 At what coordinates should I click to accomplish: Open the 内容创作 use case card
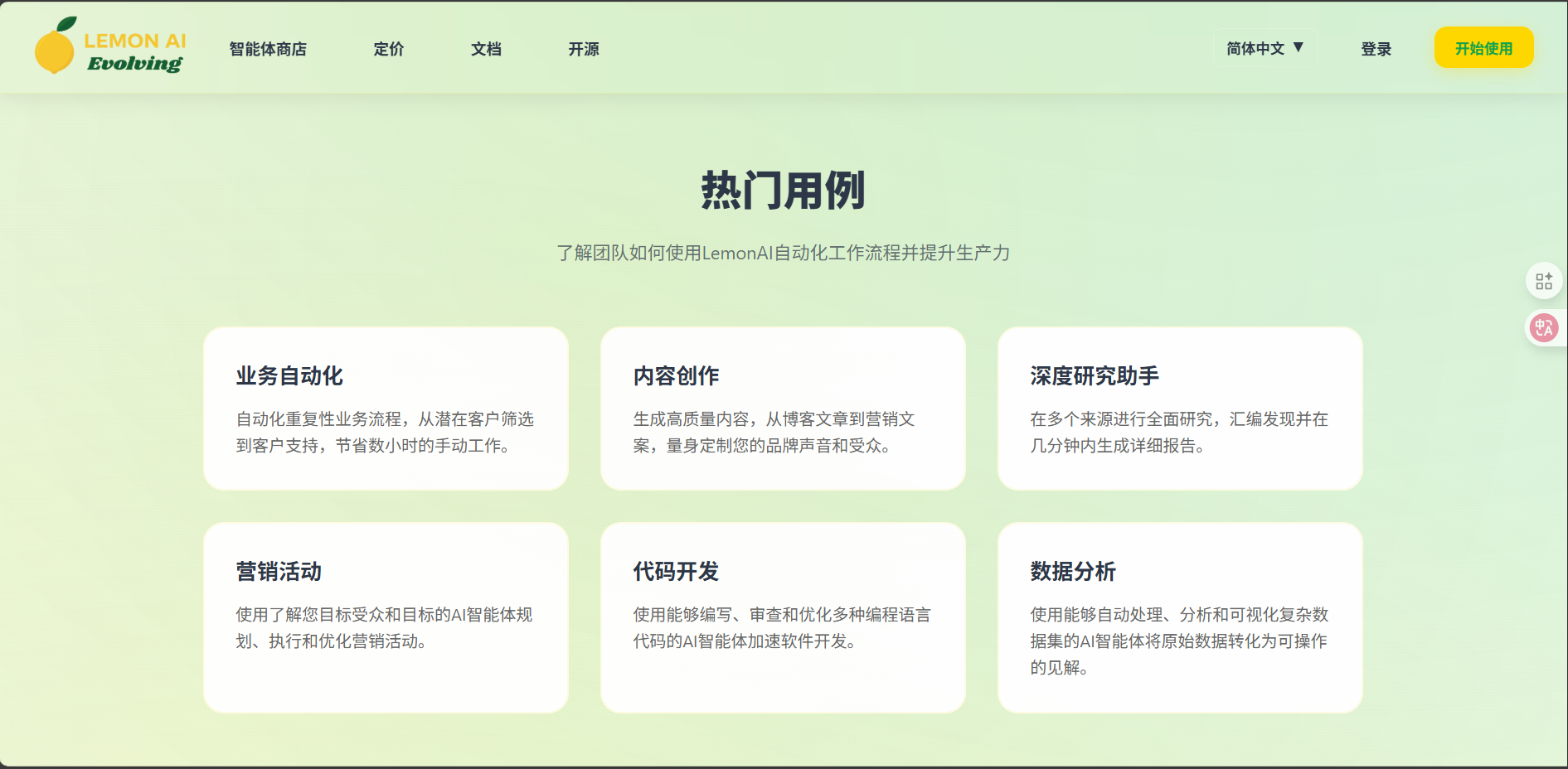[783, 408]
